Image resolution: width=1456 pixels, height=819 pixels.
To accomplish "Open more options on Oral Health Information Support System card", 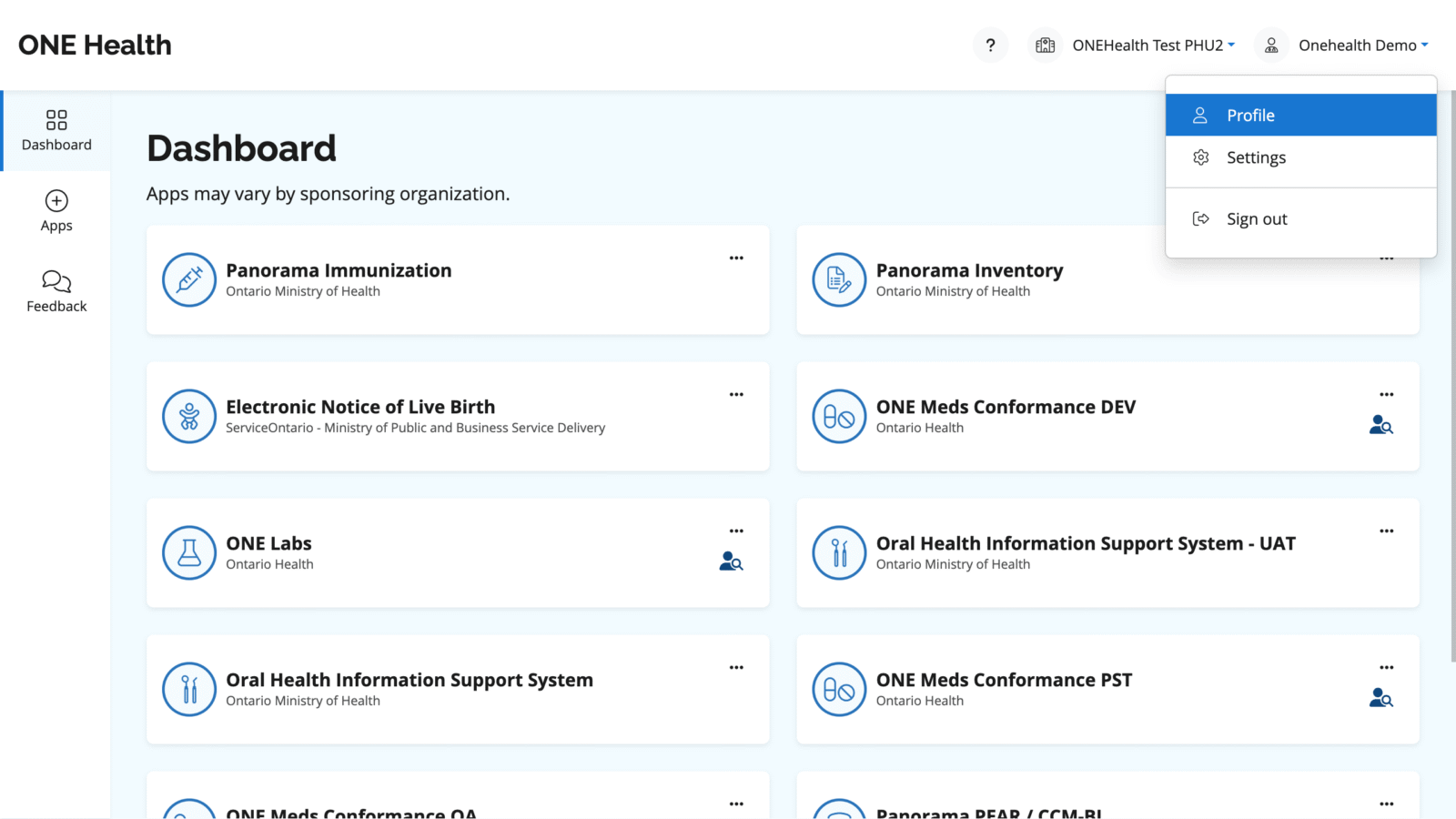I will tap(736, 667).
